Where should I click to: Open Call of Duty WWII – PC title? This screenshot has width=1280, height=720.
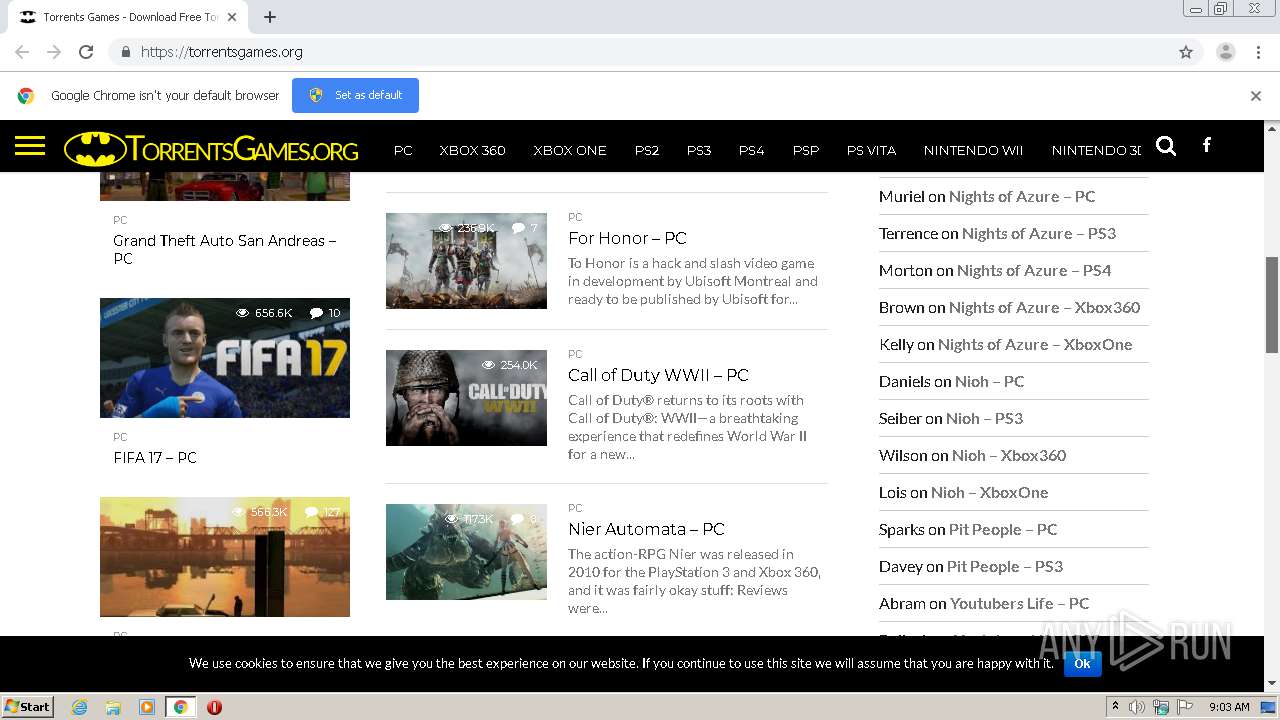click(658, 375)
